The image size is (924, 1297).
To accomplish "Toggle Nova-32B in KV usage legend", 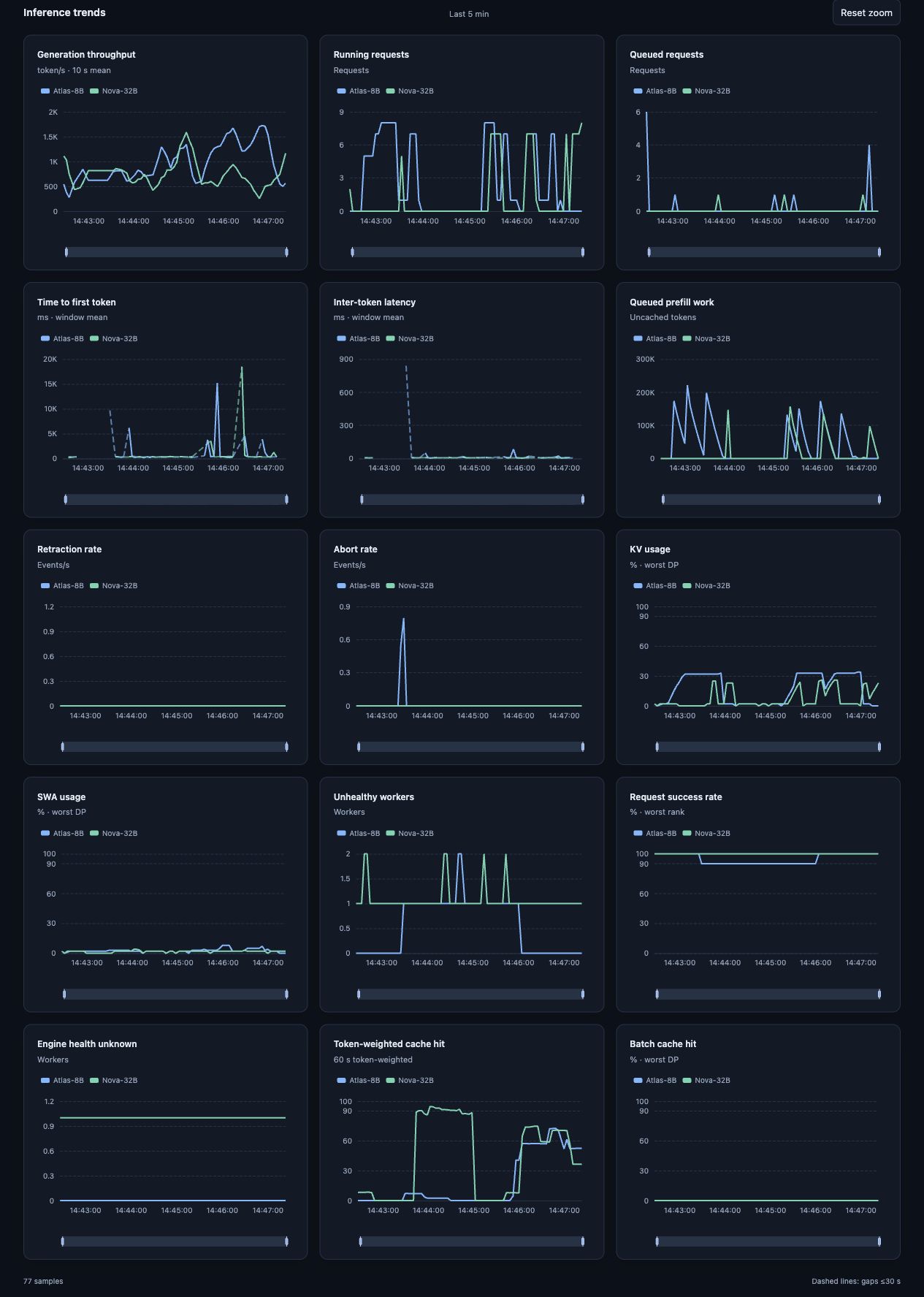I will [706, 586].
